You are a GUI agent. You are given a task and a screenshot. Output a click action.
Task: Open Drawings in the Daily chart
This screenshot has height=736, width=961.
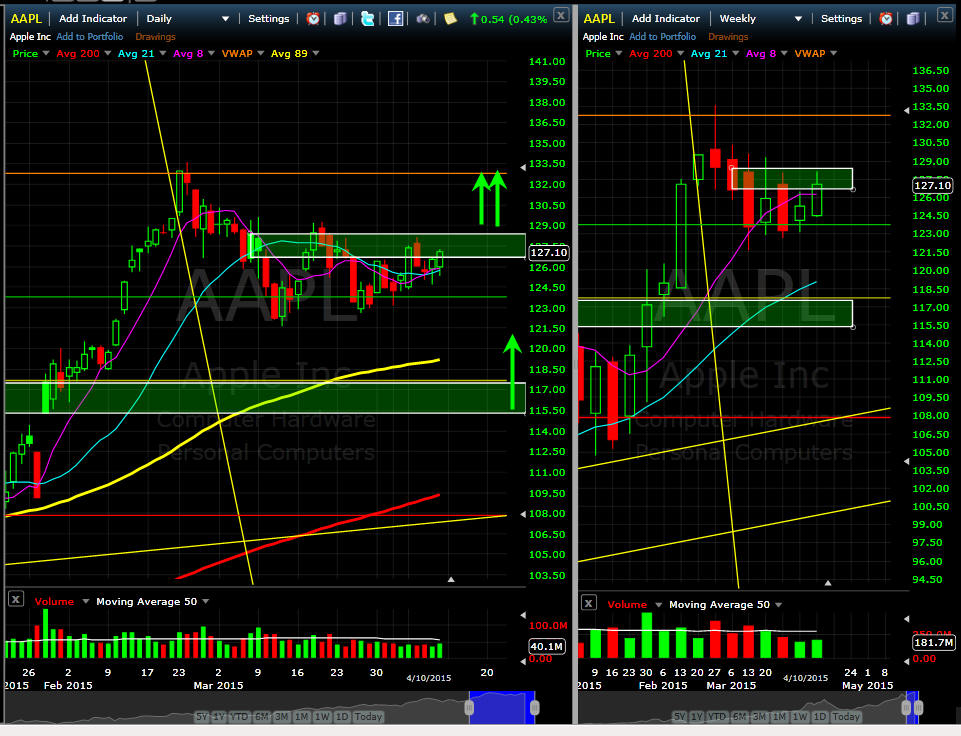155,37
